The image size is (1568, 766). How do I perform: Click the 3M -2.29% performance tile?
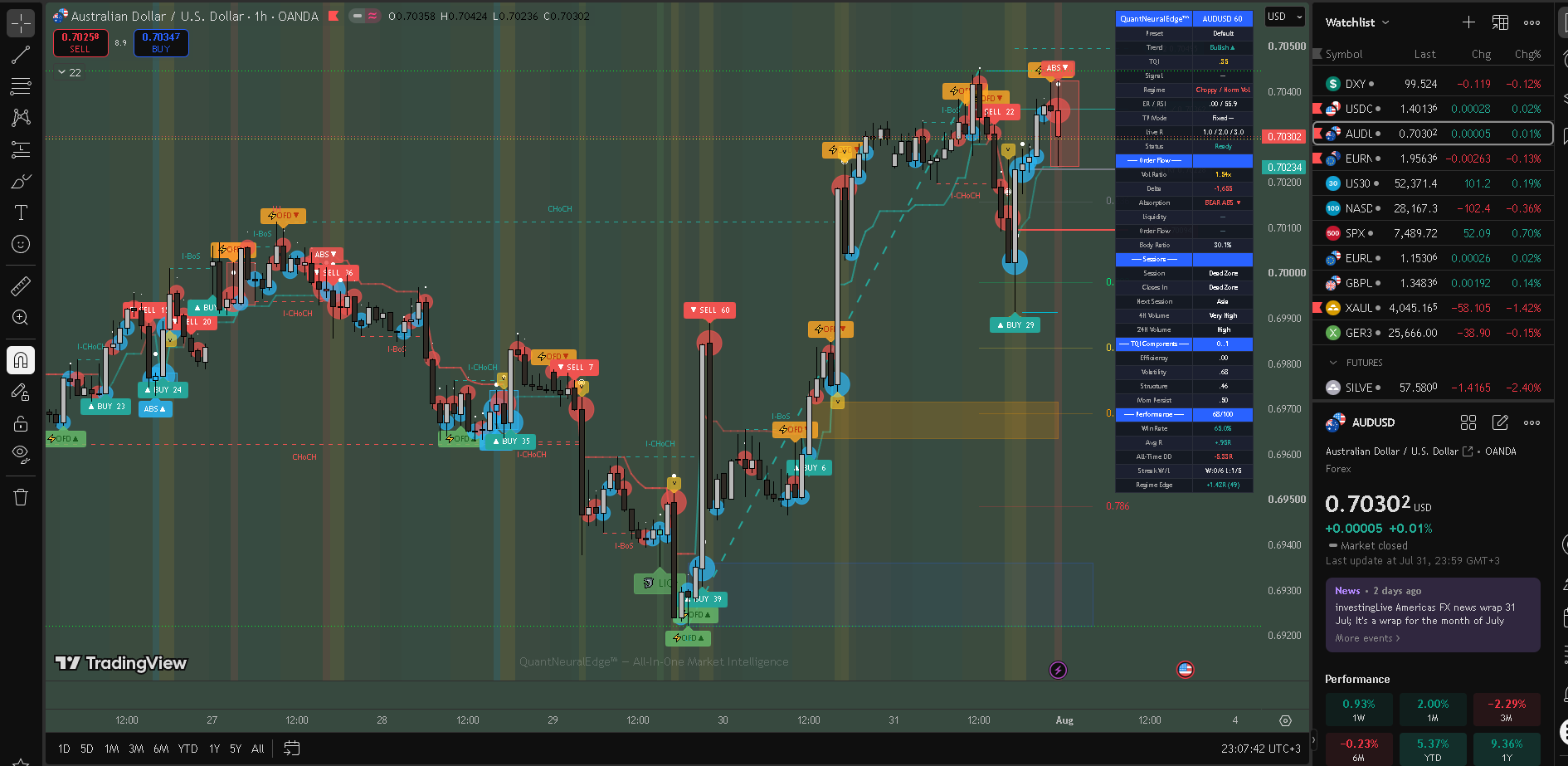[1506, 710]
